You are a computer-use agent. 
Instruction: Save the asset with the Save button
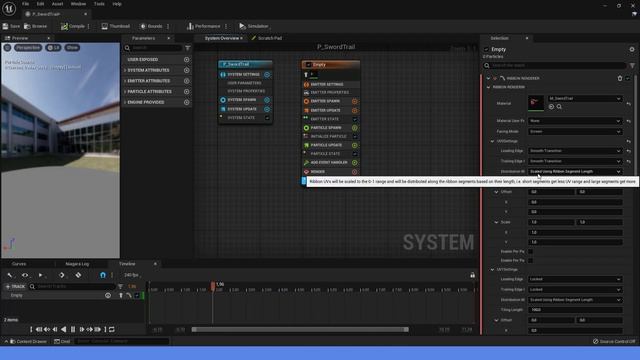coord(11,26)
